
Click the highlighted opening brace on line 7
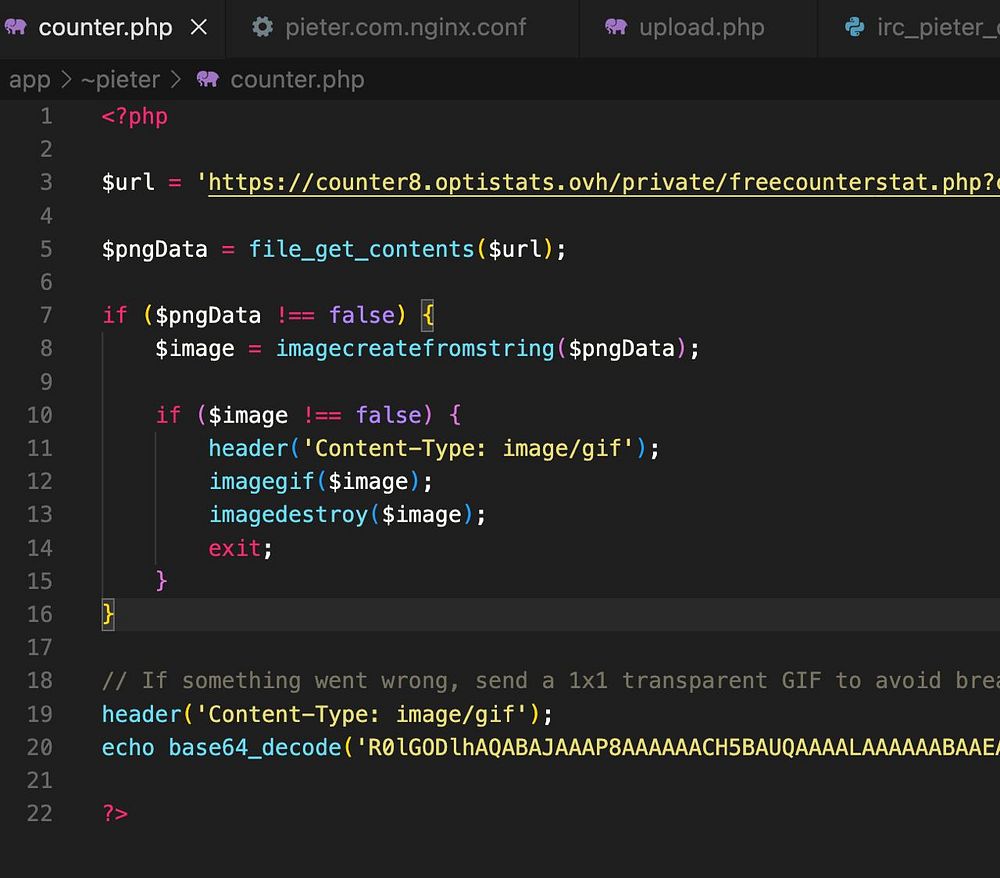click(x=427, y=316)
